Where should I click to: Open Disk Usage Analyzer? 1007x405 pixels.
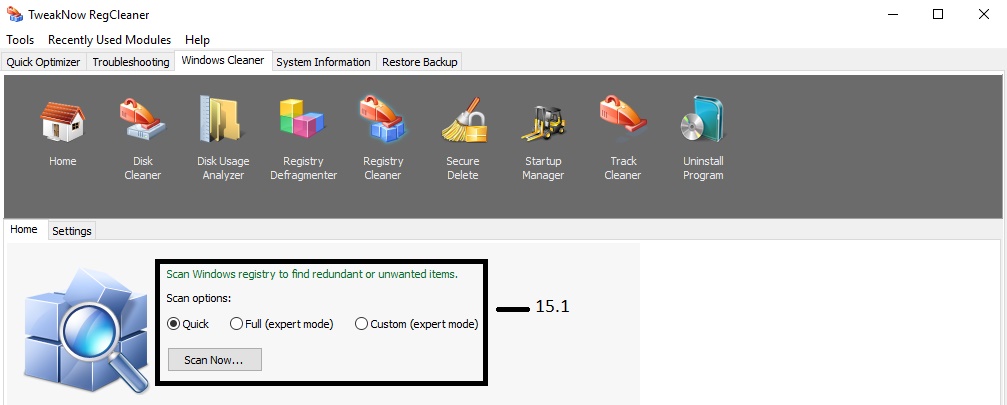click(x=222, y=119)
